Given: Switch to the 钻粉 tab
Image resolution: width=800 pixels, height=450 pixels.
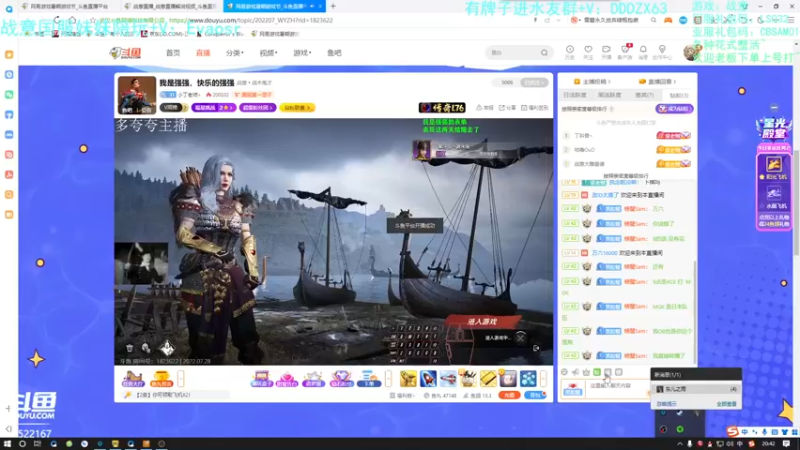Looking at the screenshot, I should coord(679,95).
